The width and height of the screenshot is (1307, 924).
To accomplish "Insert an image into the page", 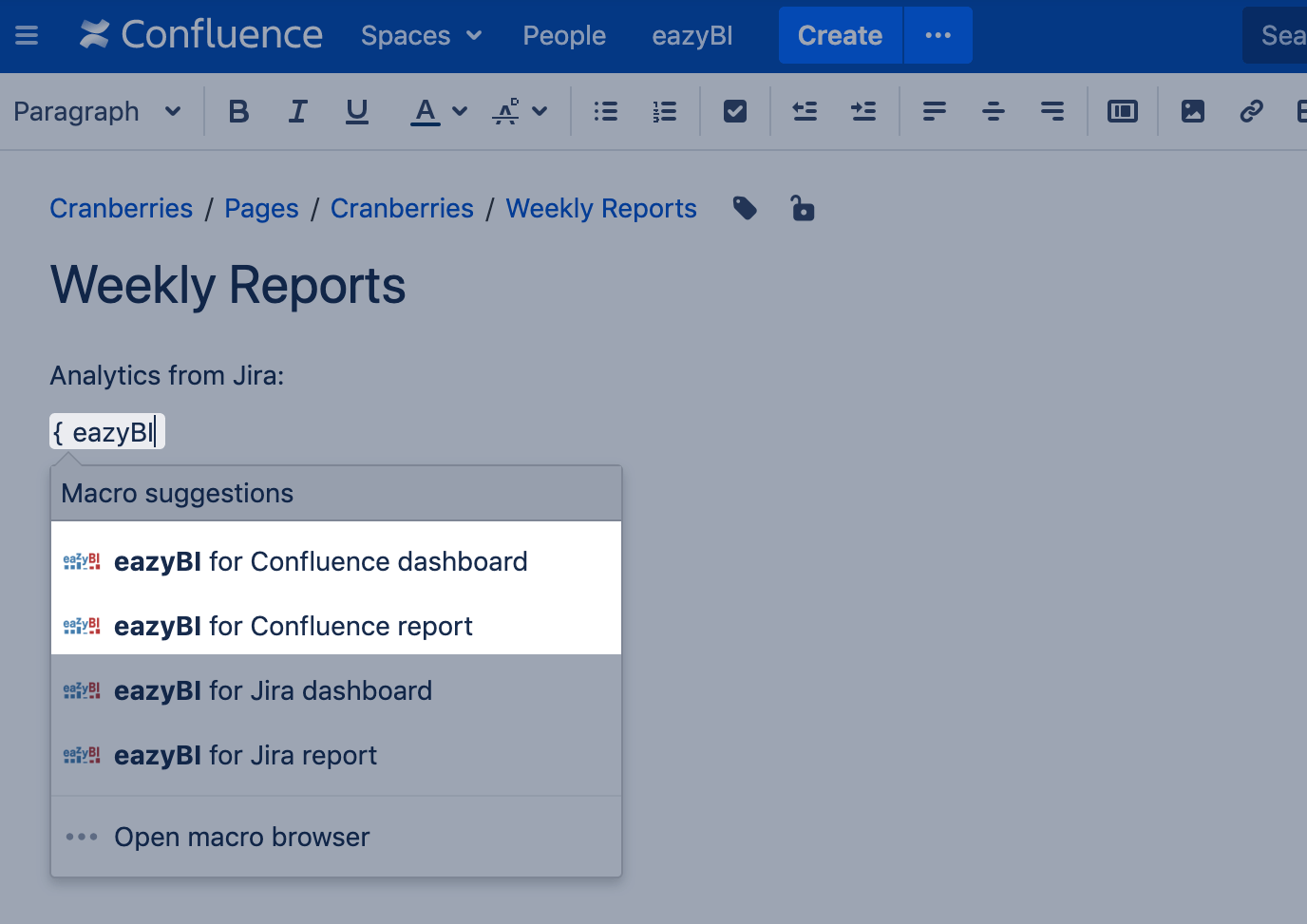I will click(x=1192, y=111).
